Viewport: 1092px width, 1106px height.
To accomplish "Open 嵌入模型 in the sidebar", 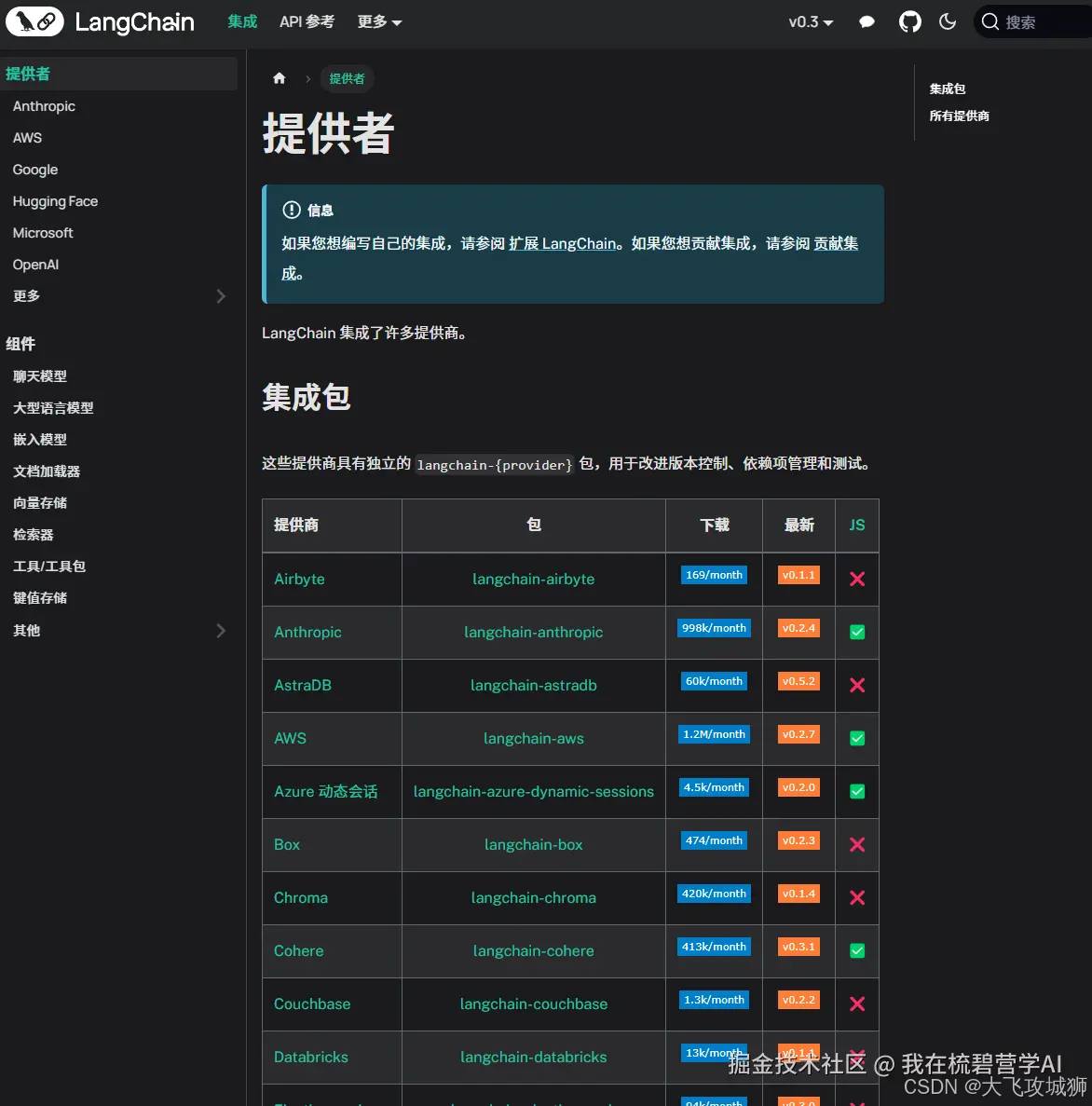I will tap(39, 440).
